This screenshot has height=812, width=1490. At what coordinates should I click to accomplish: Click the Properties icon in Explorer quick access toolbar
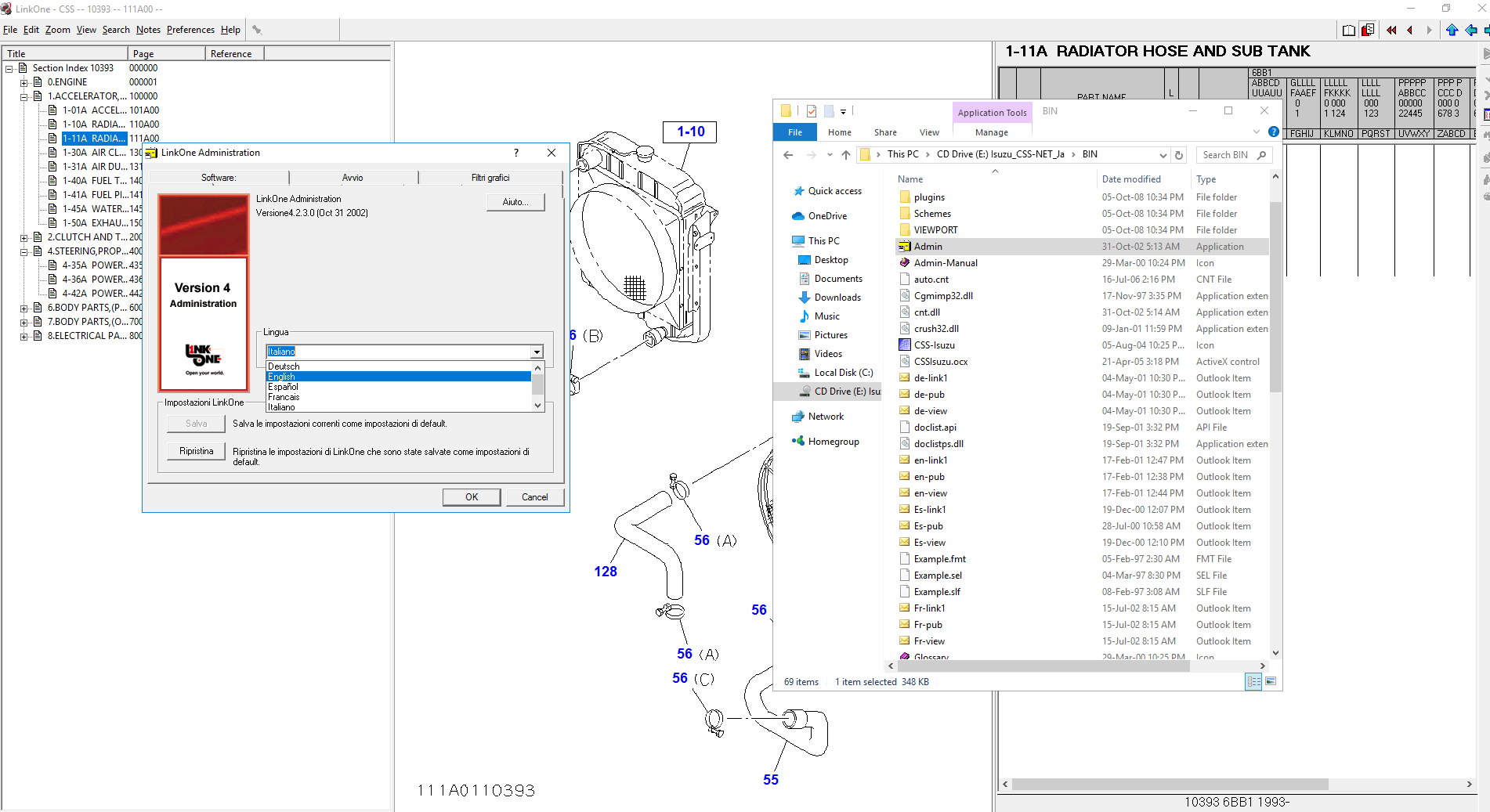(812, 111)
